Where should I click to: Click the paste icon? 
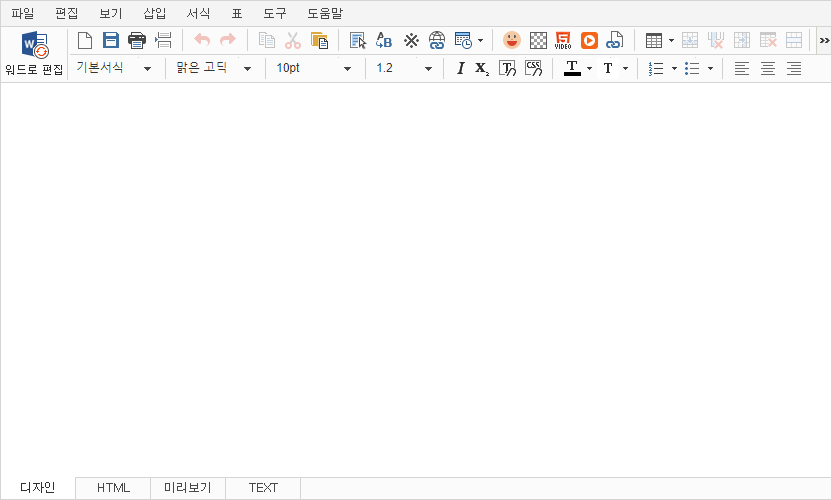pos(319,40)
